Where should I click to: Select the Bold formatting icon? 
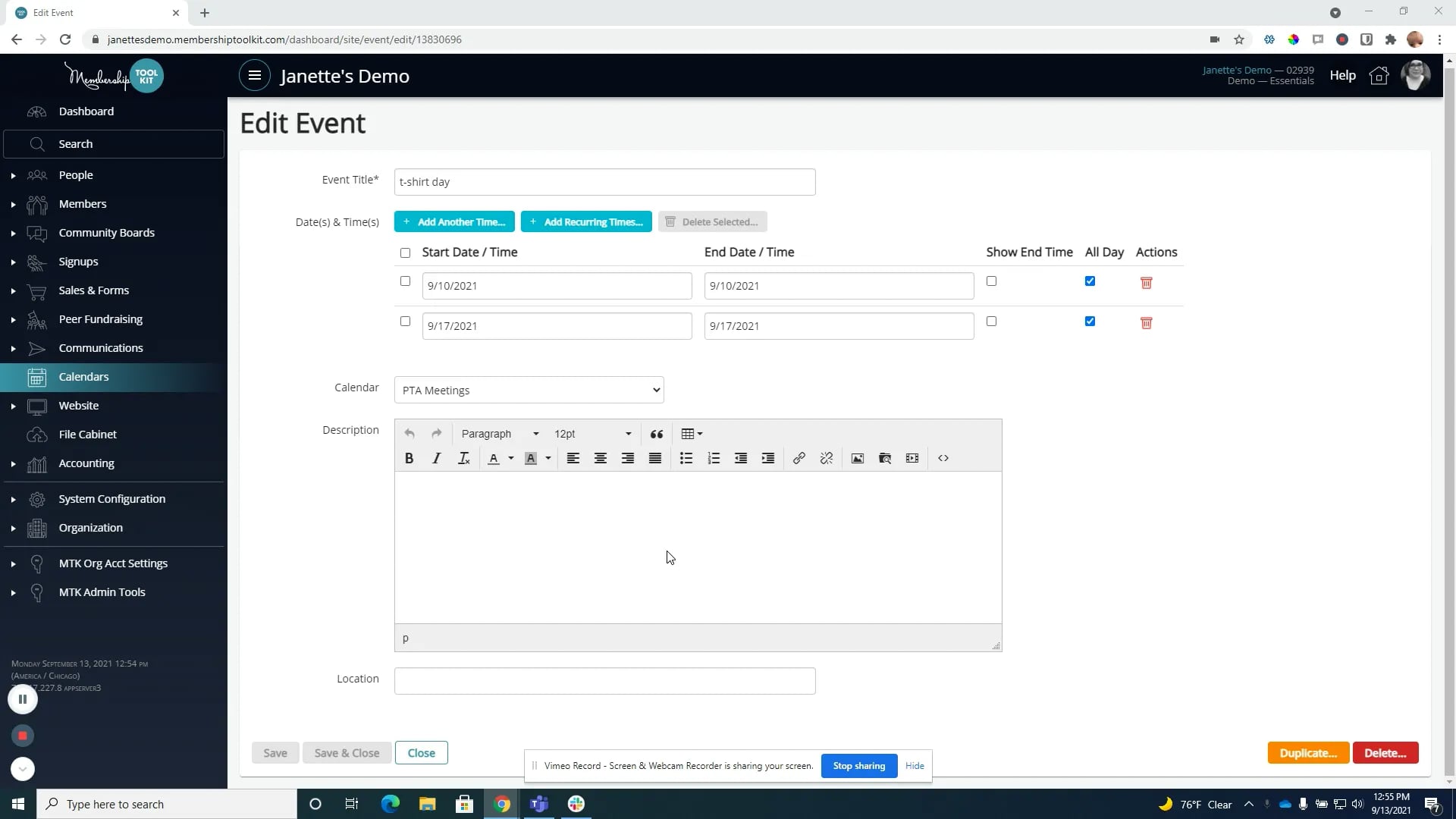tap(409, 458)
